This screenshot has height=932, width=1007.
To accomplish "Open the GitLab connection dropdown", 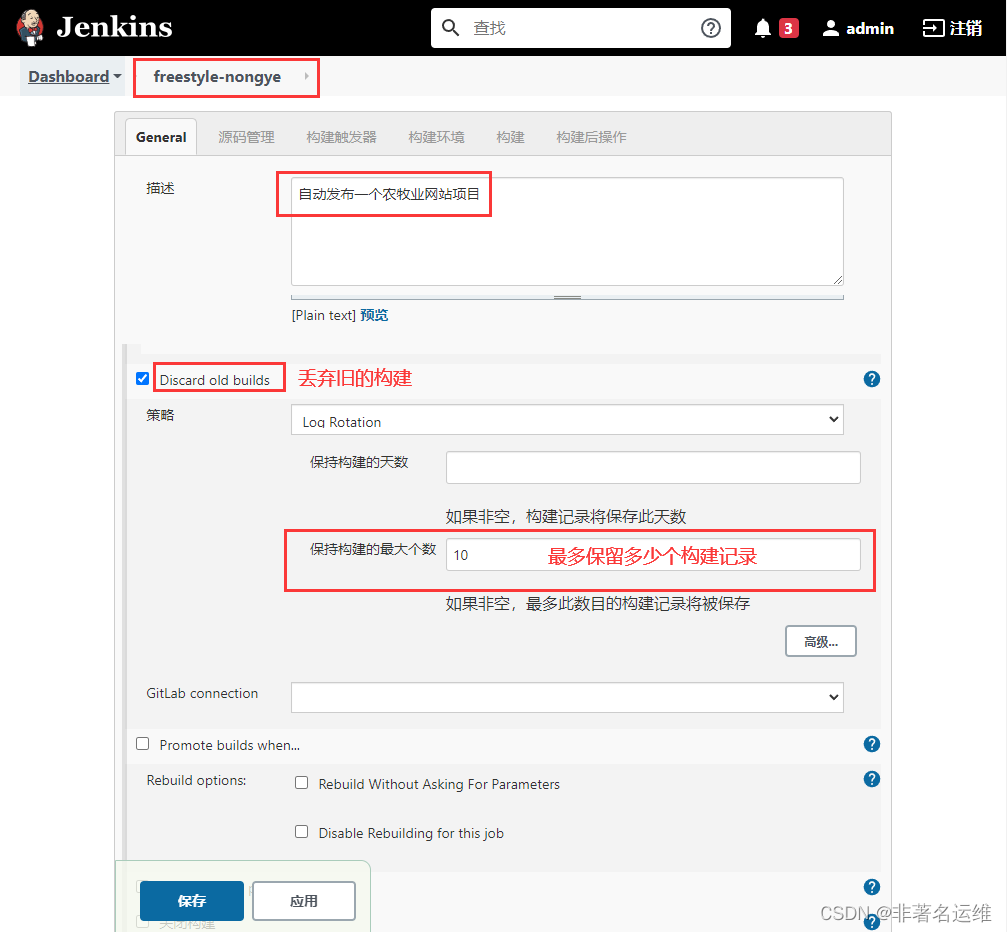I will pyautogui.click(x=567, y=698).
